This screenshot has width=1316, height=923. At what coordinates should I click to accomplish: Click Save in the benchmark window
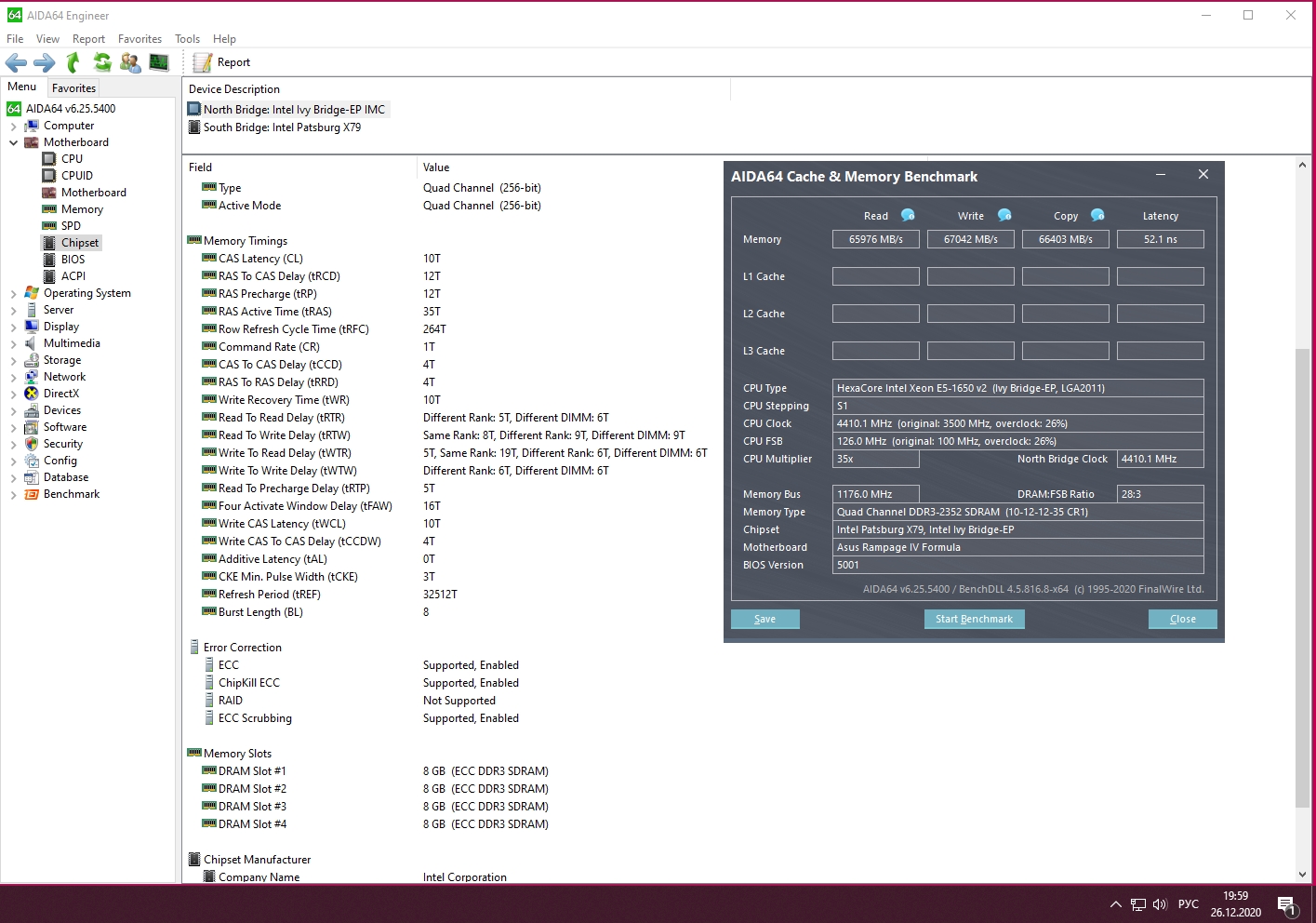(764, 619)
